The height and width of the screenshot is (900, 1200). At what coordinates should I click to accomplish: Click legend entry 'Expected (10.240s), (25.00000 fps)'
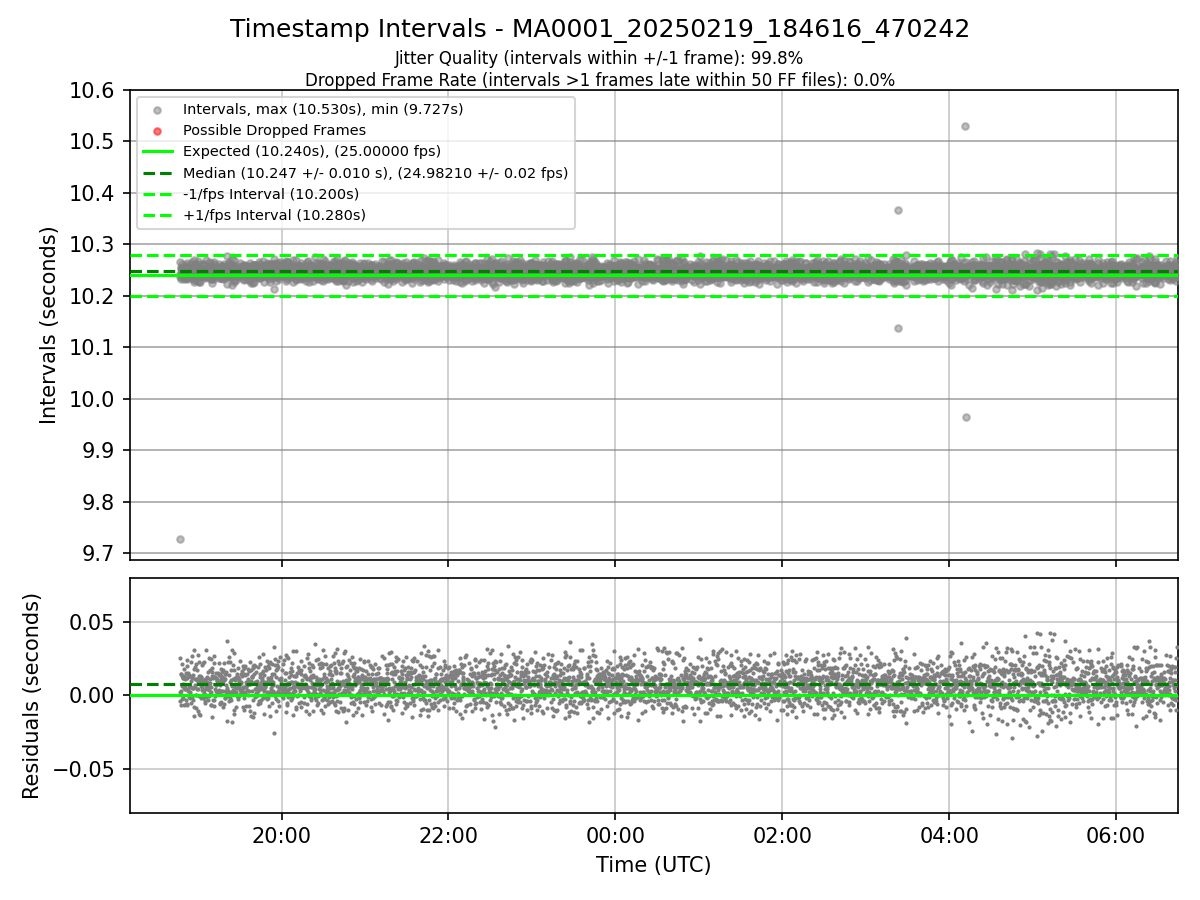(312, 151)
